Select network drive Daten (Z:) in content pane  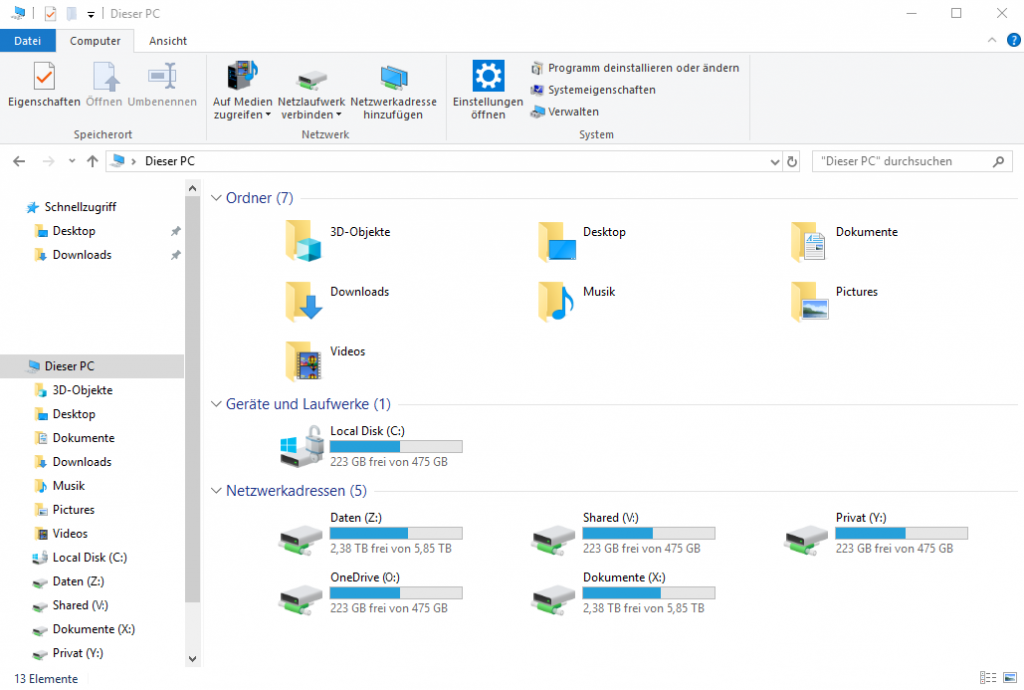click(372, 533)
